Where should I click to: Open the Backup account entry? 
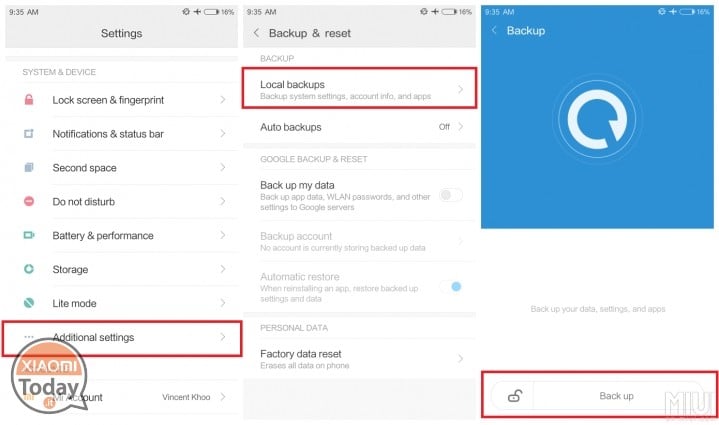point(360,241)
